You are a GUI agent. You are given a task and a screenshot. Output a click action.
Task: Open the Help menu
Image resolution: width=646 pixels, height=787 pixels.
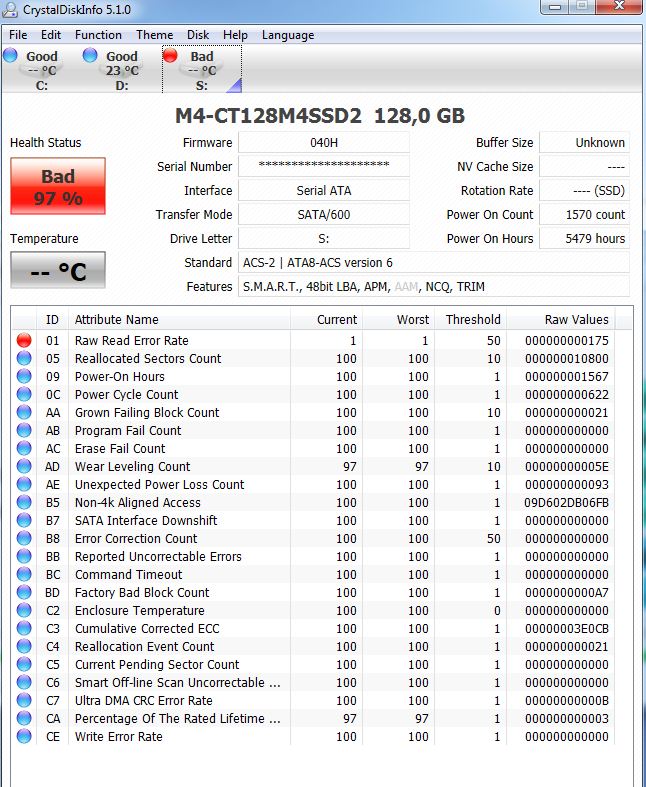point(235,35)
